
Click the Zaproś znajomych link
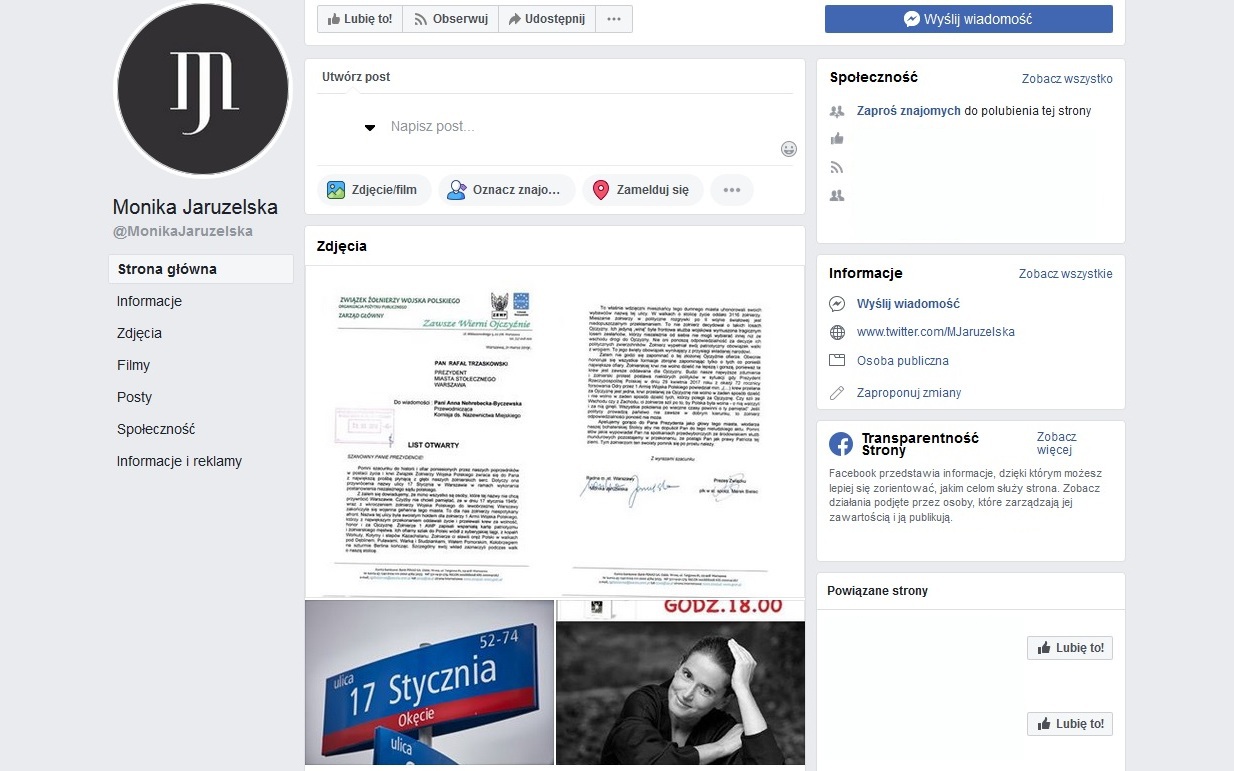[x=909, y=111]
